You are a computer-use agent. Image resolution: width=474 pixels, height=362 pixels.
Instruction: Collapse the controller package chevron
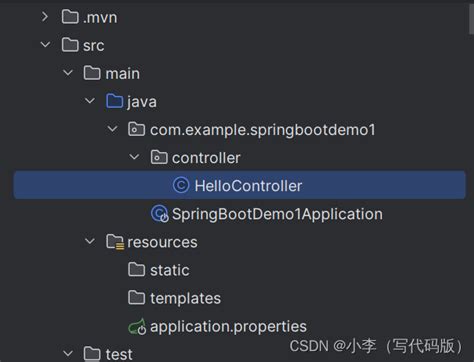tap(134, 157)
